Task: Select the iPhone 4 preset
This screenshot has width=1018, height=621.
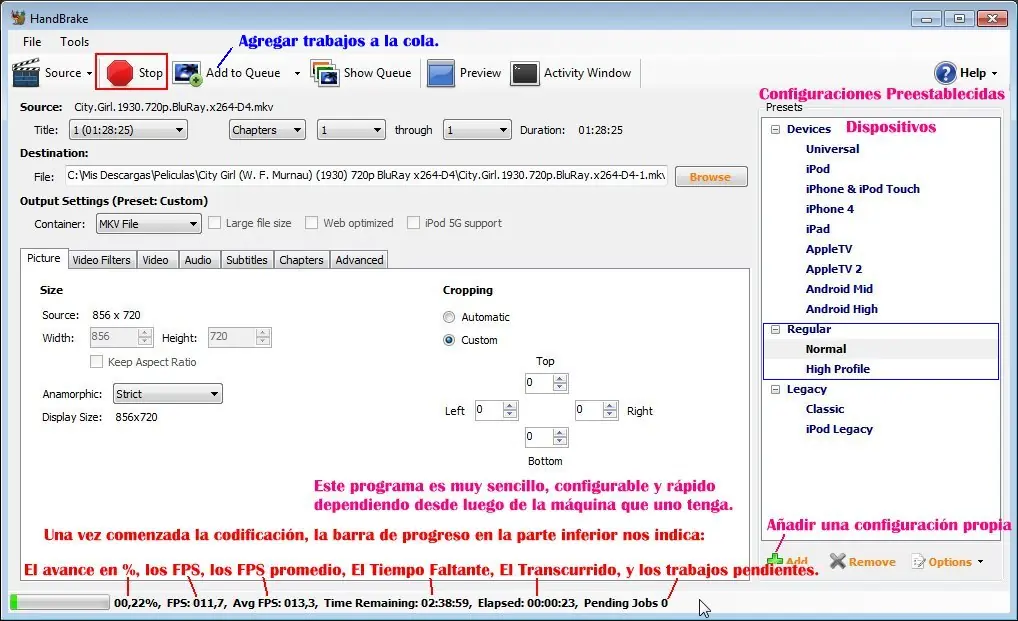Action: 830,210
